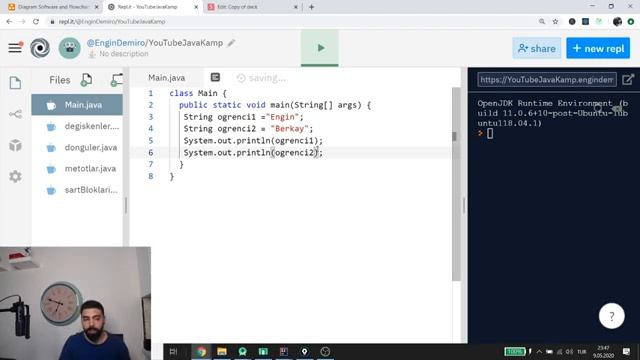Select the Main.java editor tab
This screenshot has width=640, height=360.
[x=167, y=78]
